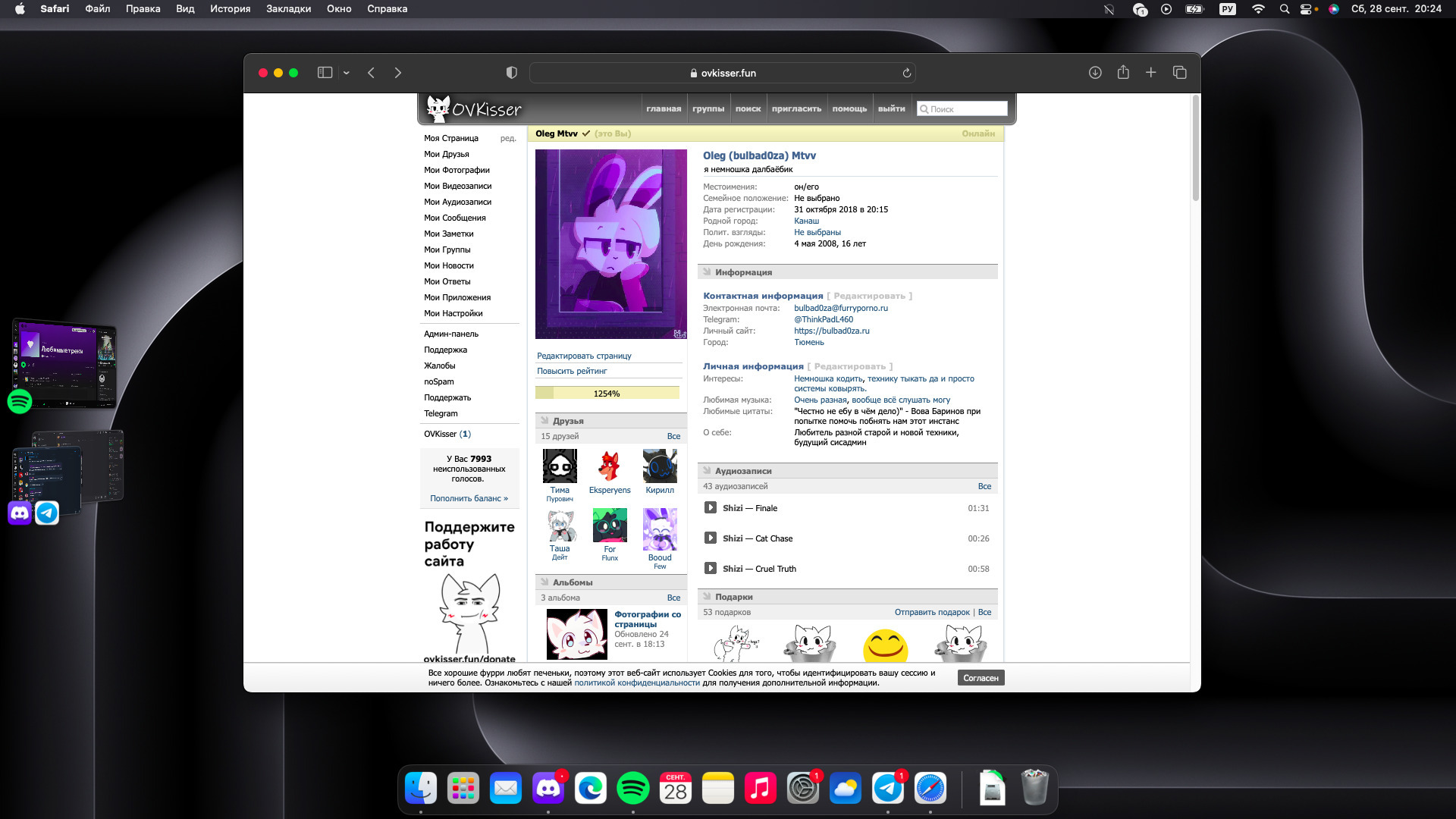Collapse the Друзья section header
This screenshot has height=819, width=1456.
568,421
